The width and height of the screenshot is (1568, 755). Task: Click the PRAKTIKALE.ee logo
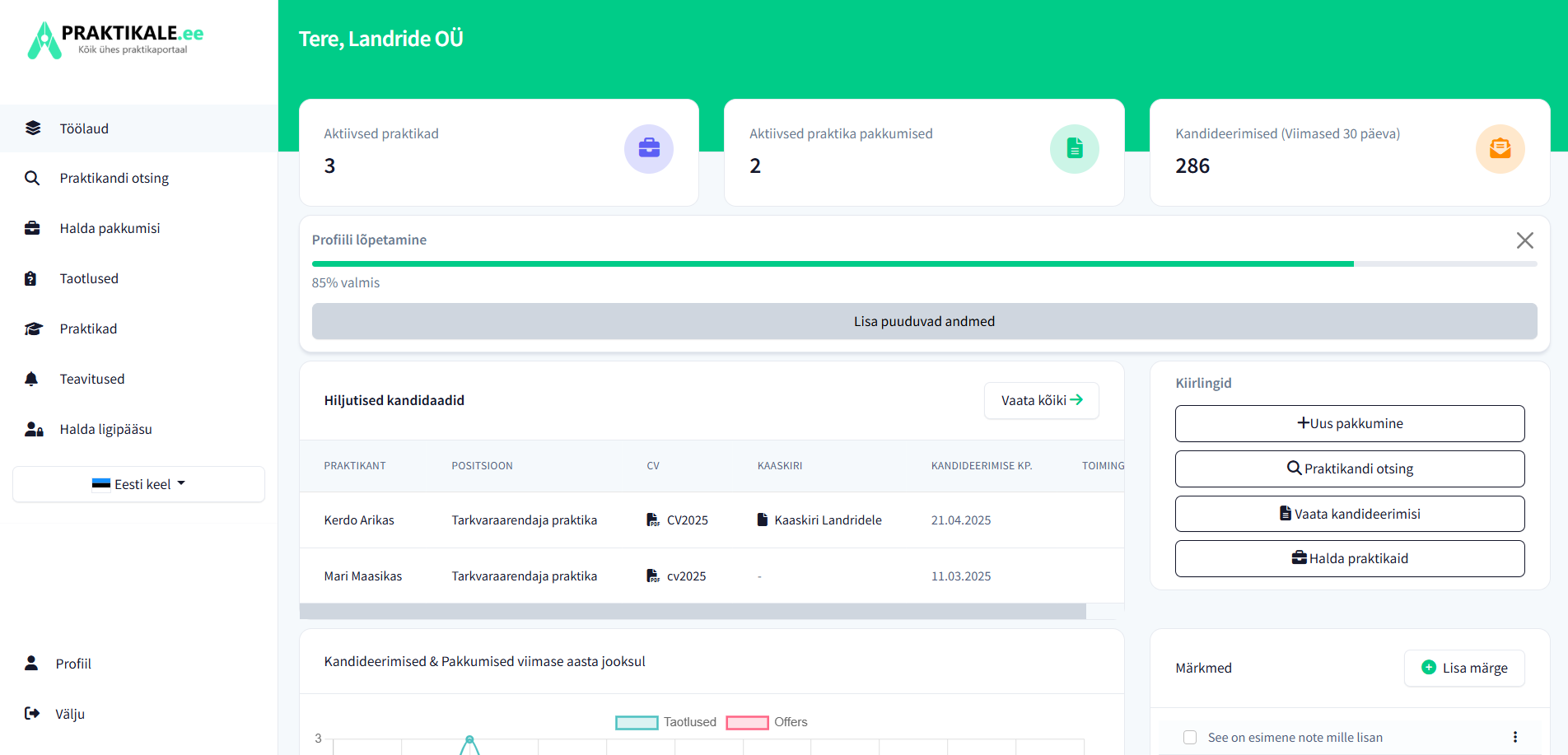[116, 40]
